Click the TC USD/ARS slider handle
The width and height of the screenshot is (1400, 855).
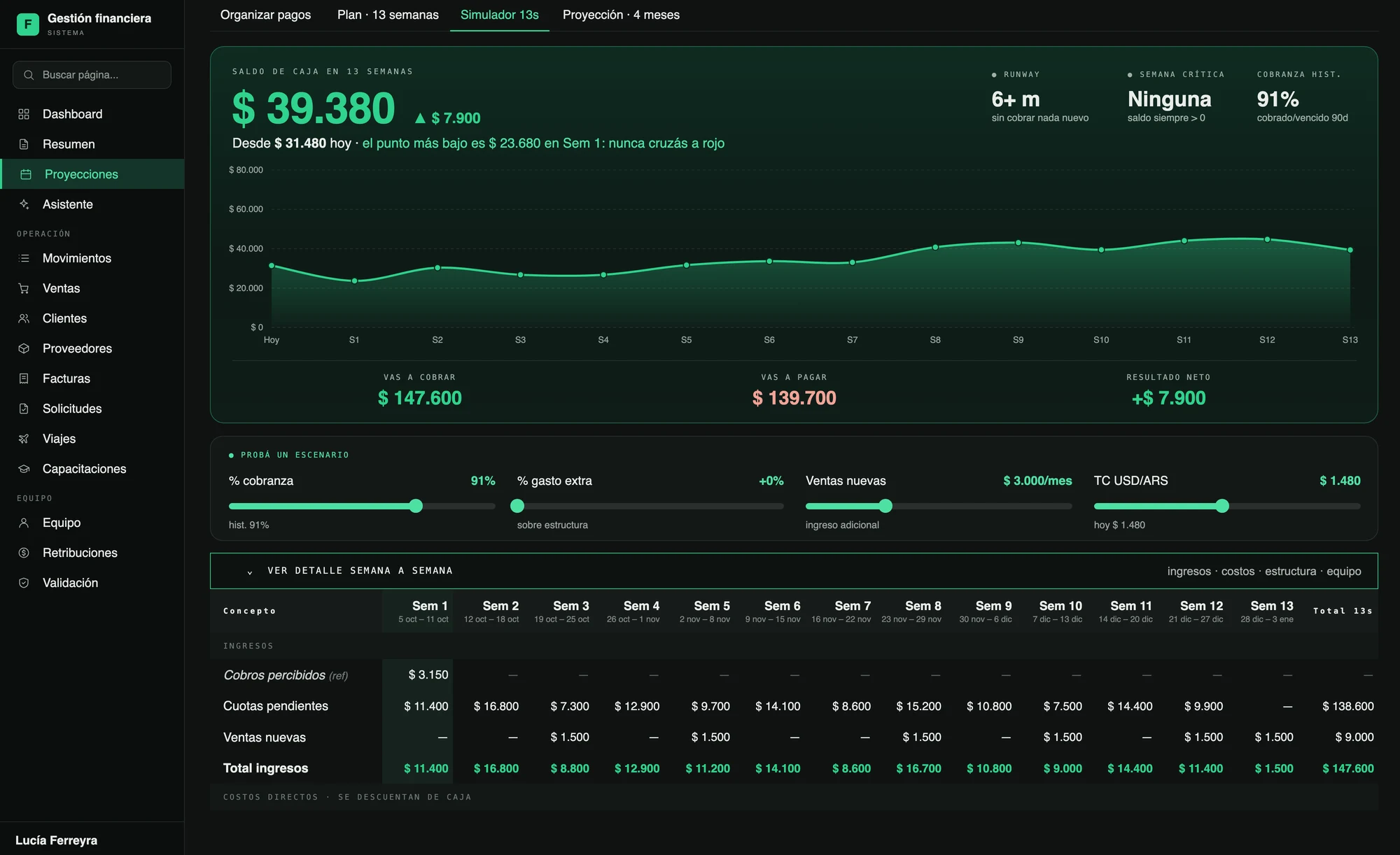coord(1222,506)
